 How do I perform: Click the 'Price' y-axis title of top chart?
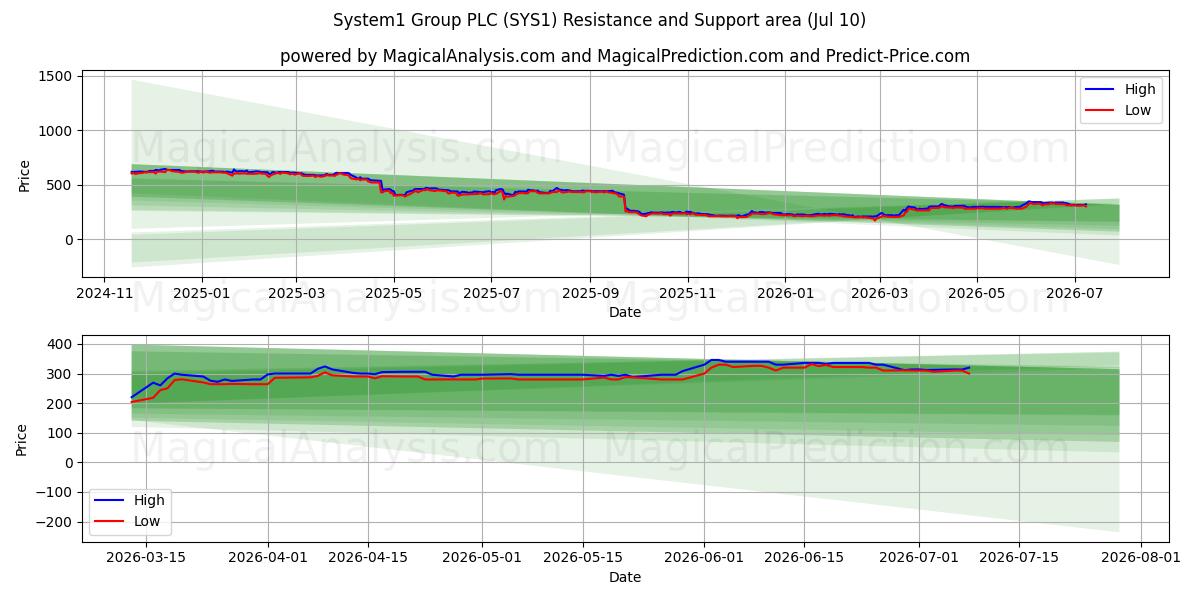[25, 175]
